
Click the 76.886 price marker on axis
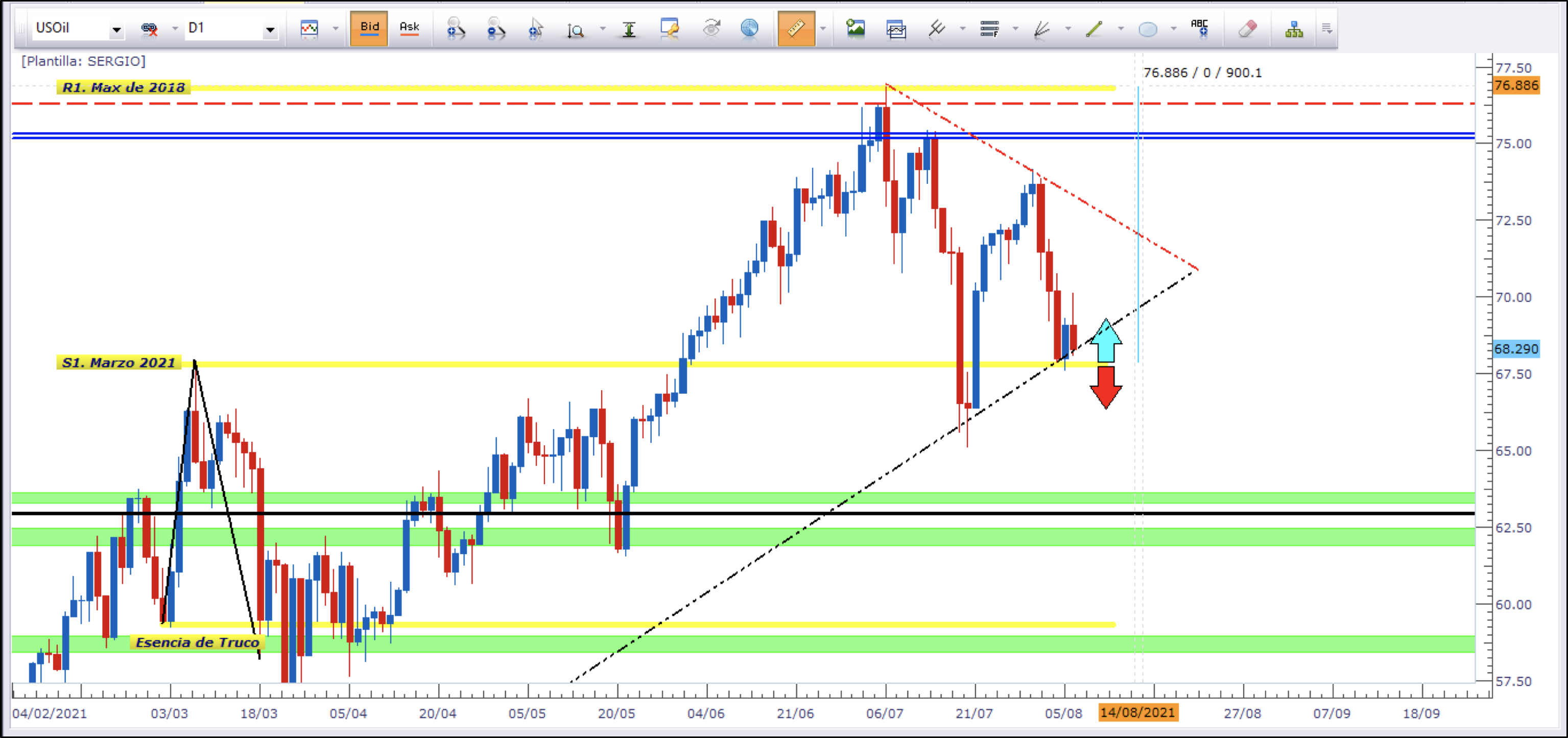pyautogui.click(x=1516, y=85)
